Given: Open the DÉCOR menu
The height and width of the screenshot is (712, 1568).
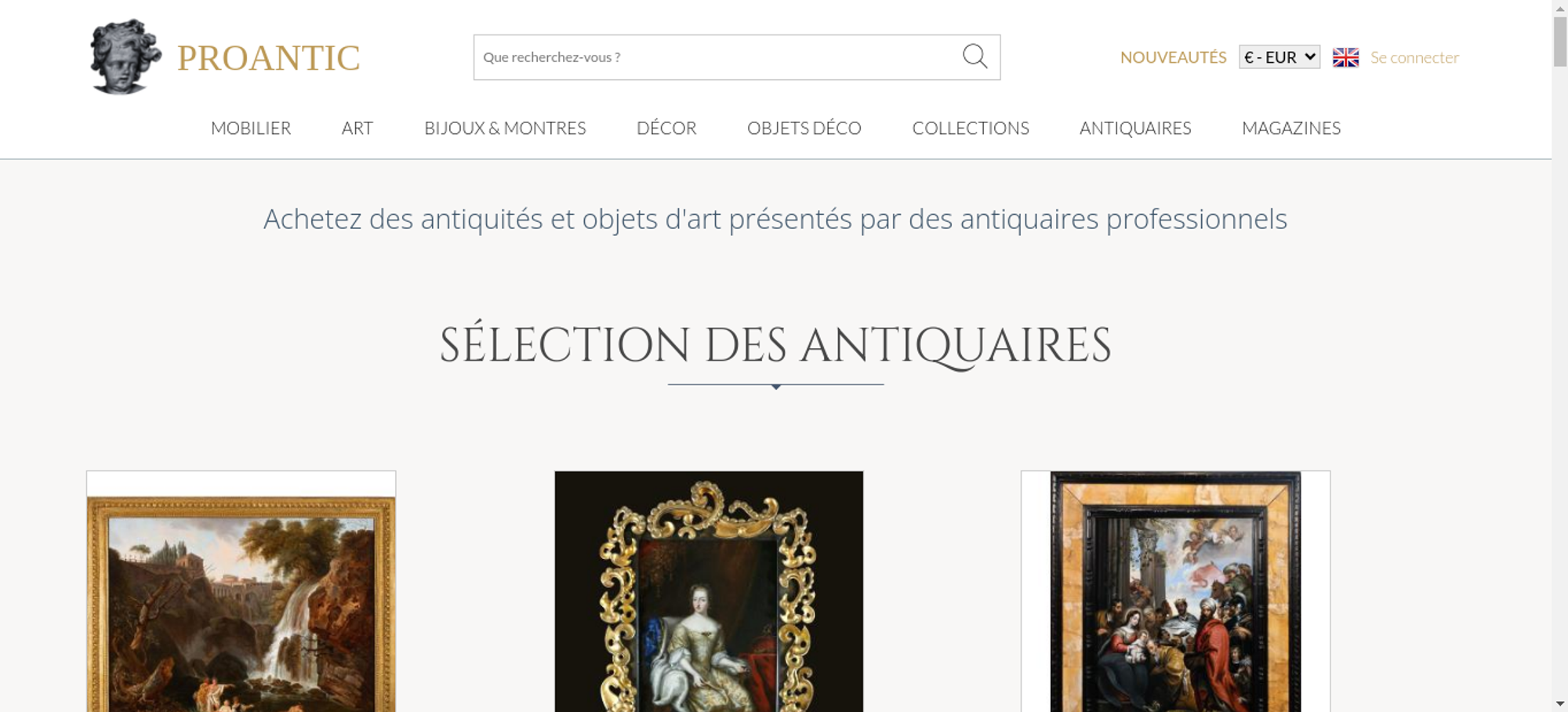Looking at the screenshot, I should [666, 128].
